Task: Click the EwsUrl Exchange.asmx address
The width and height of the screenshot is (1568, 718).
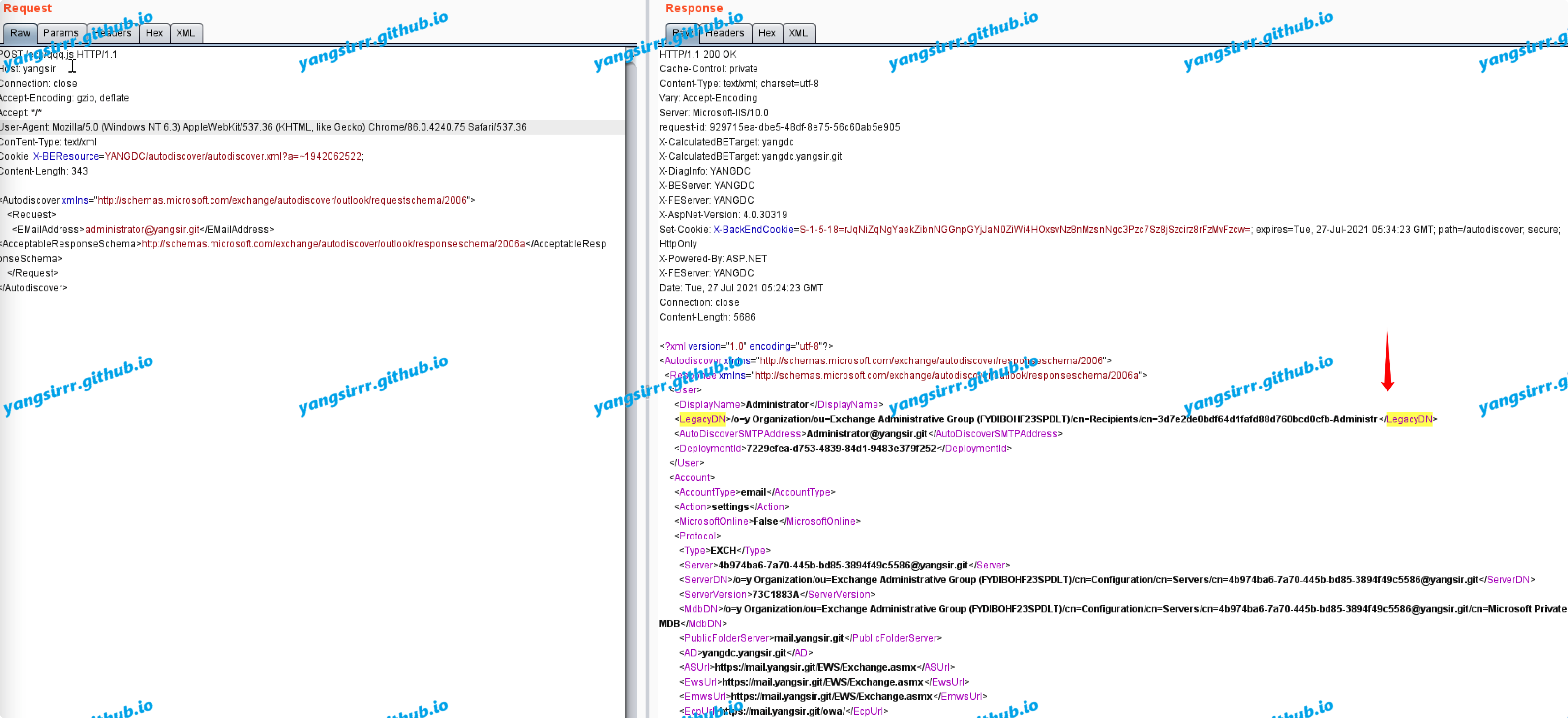Action: click(x=822, y=682)
